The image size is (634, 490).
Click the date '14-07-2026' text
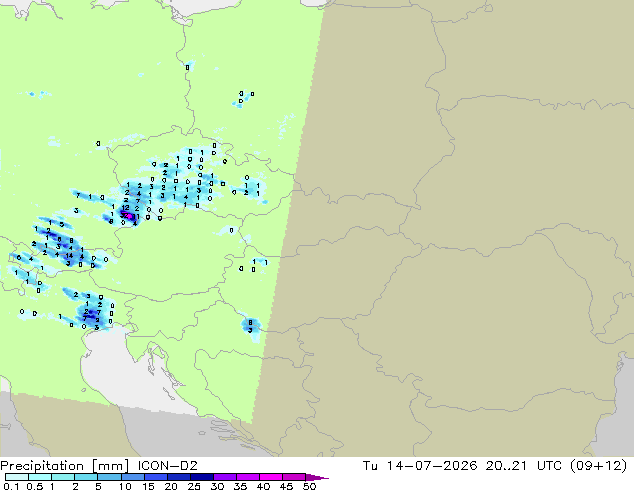(x=432, y=466)
